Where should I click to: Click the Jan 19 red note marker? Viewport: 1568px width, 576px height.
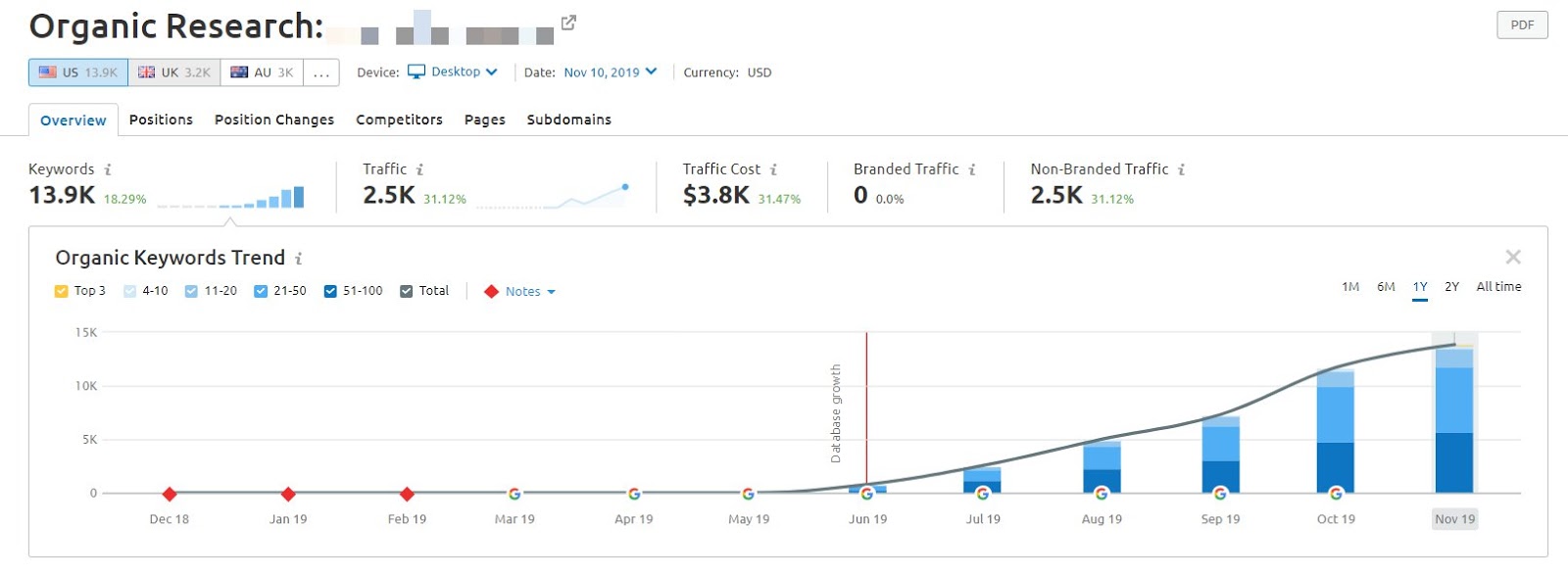pyautogui.click(x=288, y=494)
